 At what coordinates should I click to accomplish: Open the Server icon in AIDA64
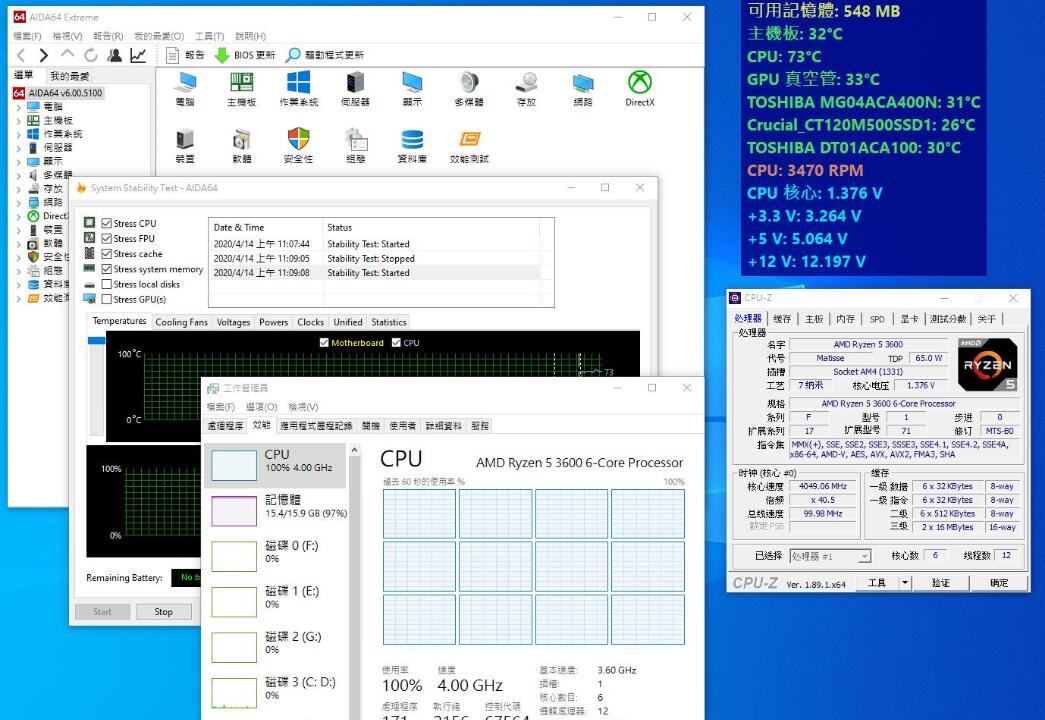tap(355, 89)
